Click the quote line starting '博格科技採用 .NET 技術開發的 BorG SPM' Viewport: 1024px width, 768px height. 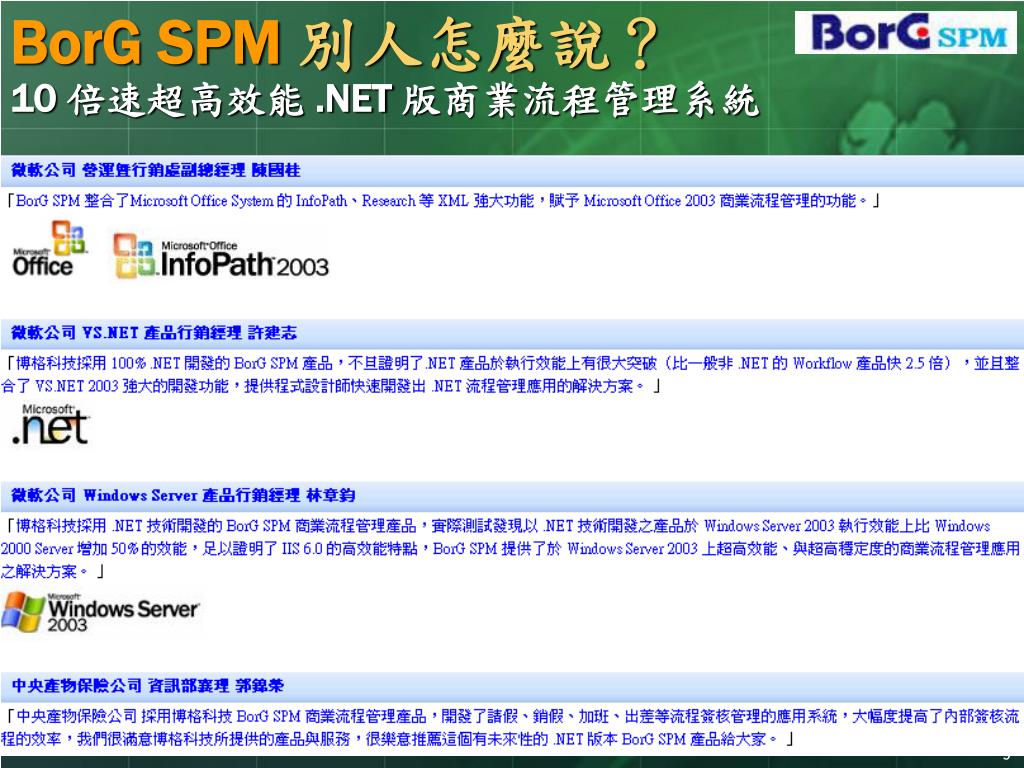point(497,526)
